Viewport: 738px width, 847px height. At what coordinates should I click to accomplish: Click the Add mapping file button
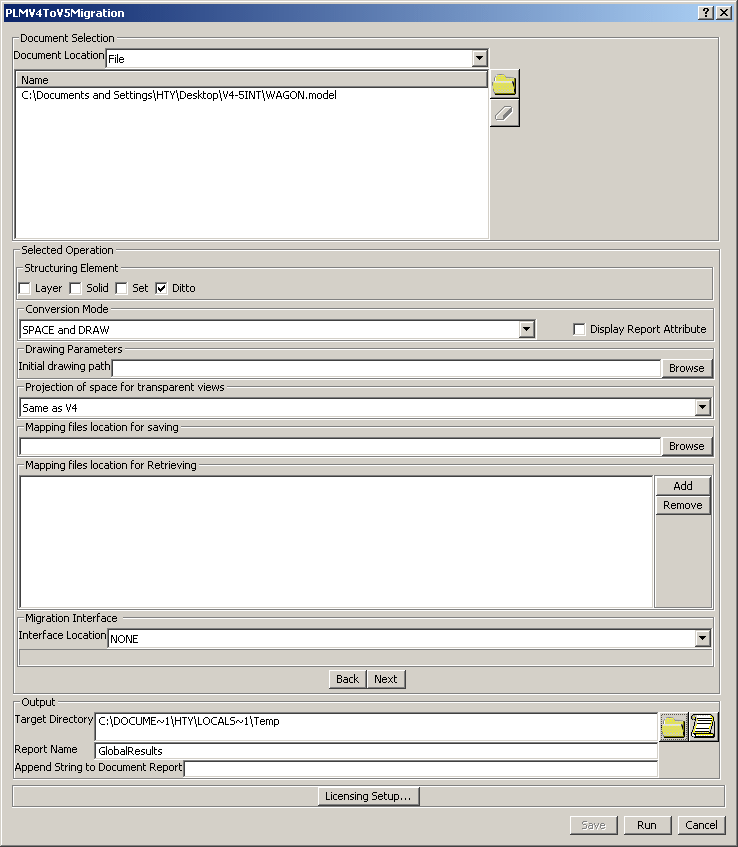pos(683,486)
